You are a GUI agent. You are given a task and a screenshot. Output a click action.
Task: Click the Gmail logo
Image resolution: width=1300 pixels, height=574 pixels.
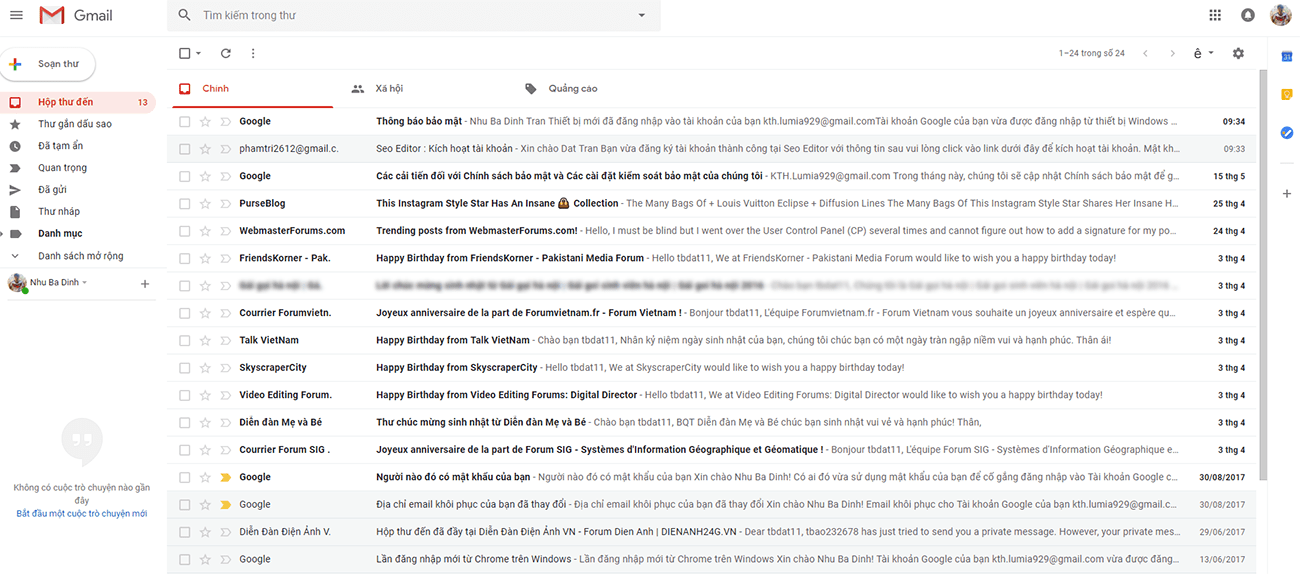(x=76, y=16)
